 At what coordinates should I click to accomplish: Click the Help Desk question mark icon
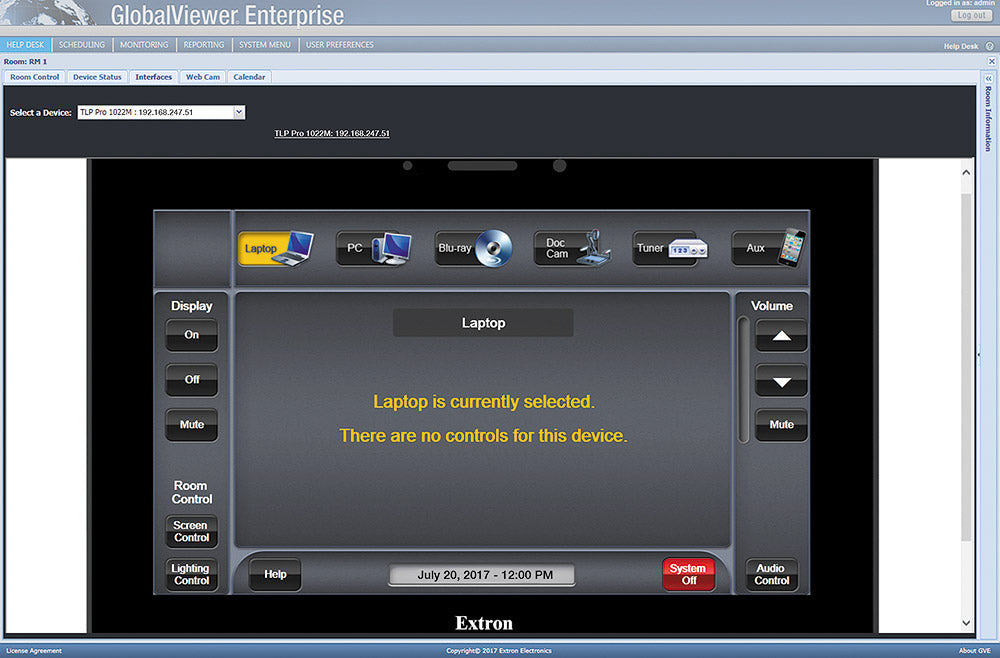(990, 46)
